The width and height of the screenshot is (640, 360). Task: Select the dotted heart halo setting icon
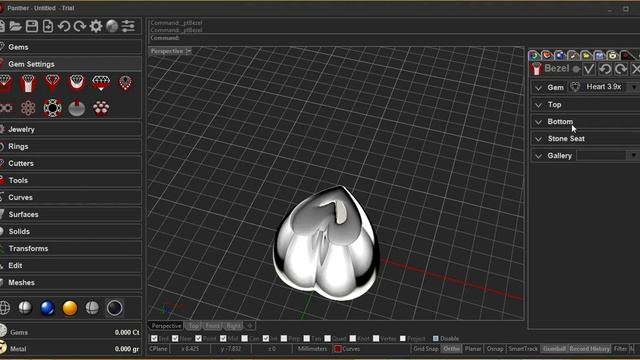pos(125,83)
